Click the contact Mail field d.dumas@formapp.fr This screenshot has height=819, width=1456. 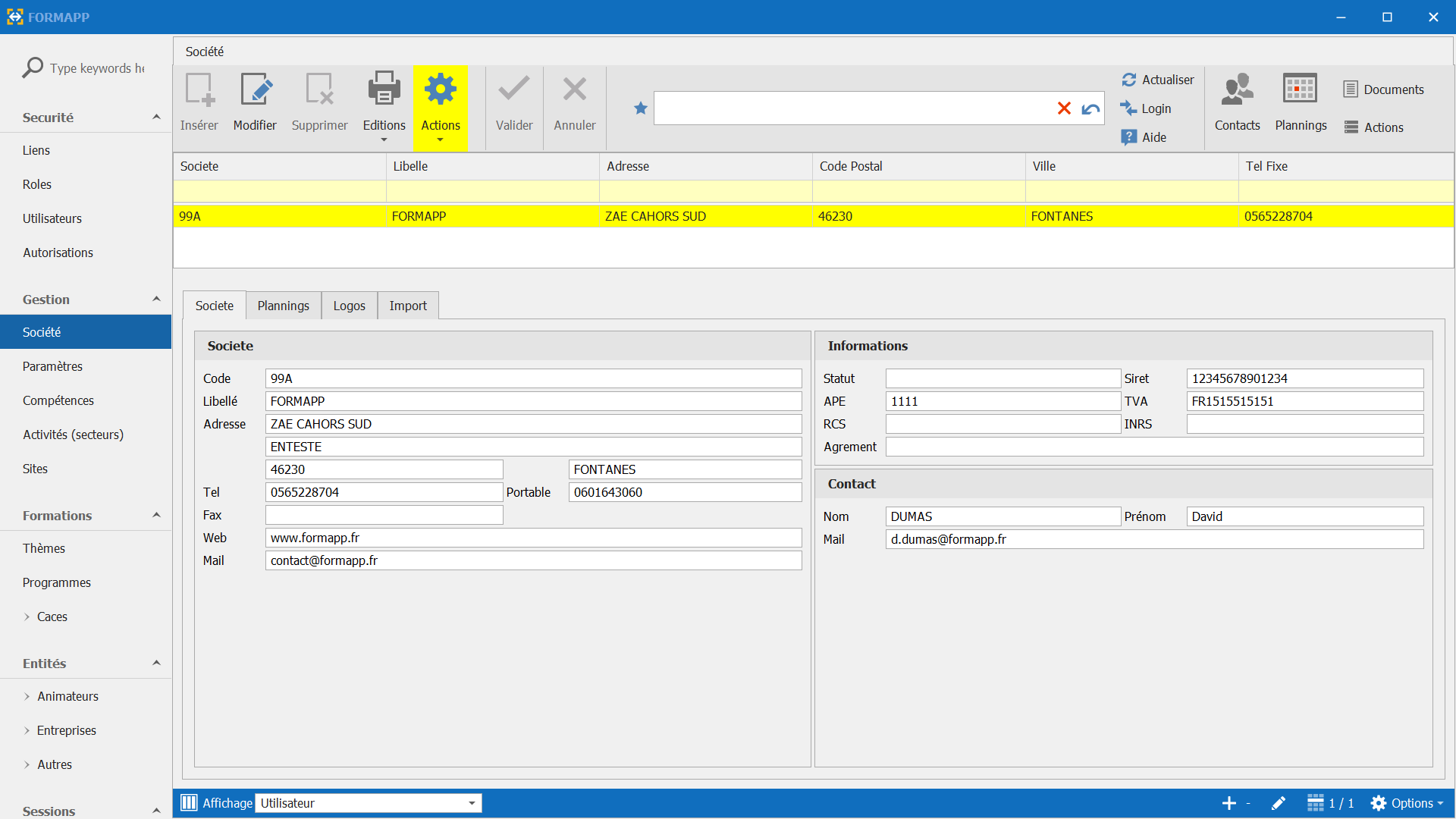point(1155,539)
